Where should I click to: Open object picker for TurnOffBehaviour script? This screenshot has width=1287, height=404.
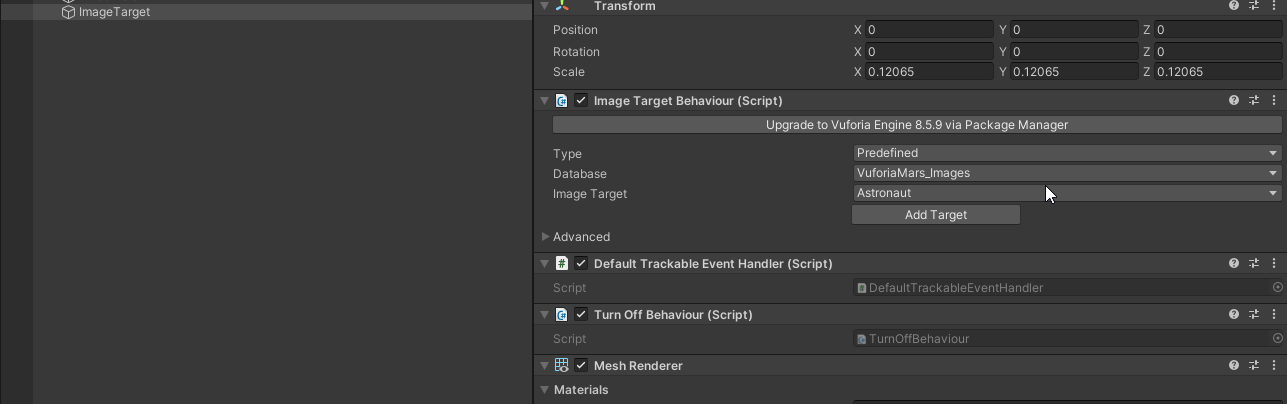point(1277,339)
